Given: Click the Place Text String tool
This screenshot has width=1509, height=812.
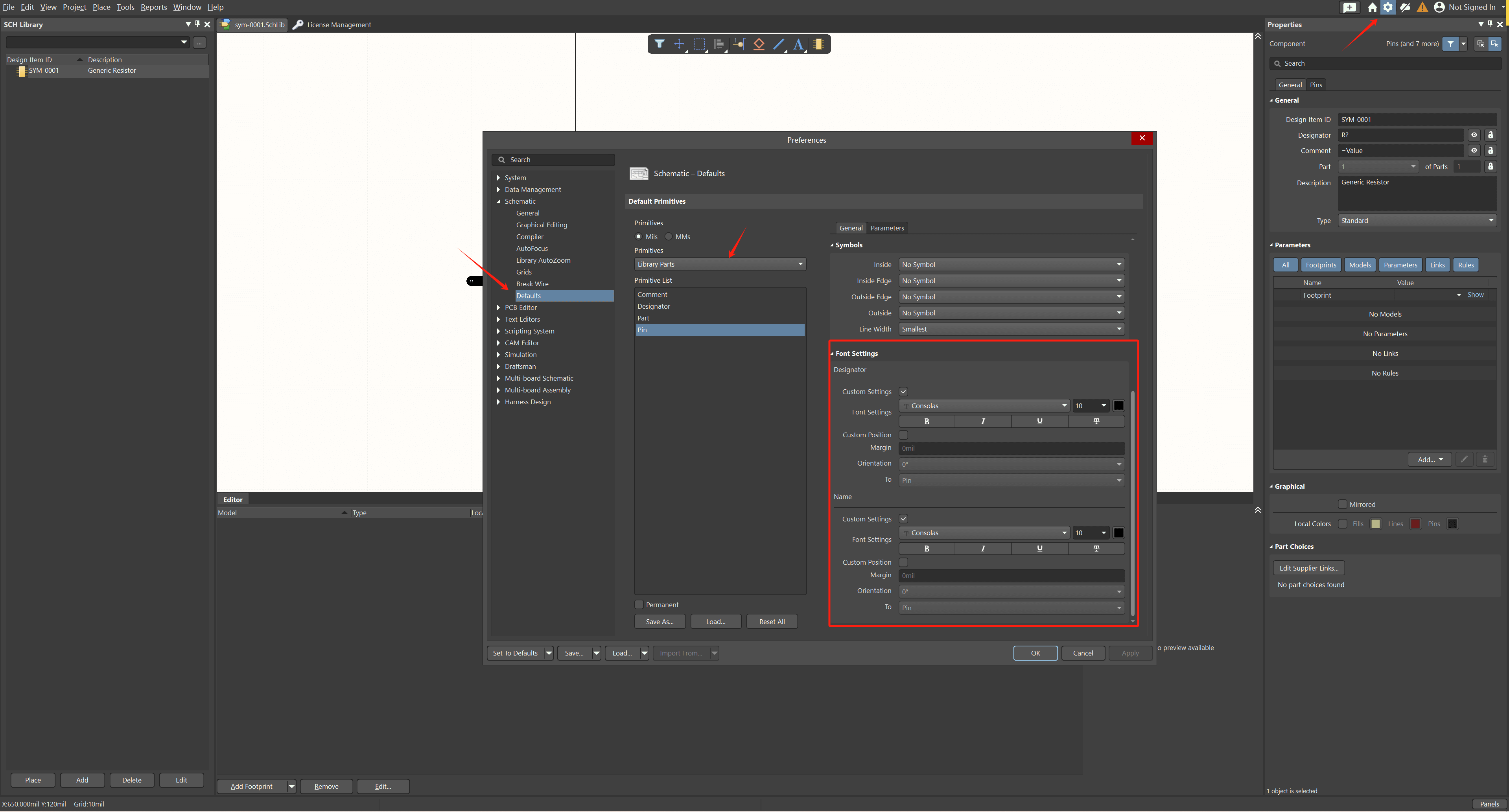Looking at the screenshot, I should [x=798, y=44].
